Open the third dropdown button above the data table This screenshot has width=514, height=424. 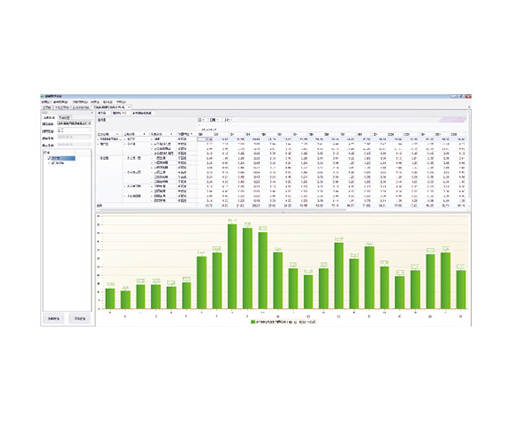click(x=228, y=120)
